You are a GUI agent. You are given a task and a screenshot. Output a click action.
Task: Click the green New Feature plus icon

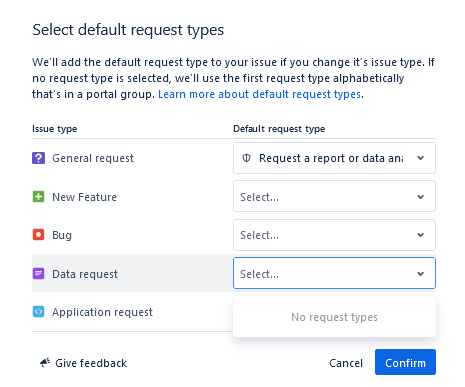38,197
